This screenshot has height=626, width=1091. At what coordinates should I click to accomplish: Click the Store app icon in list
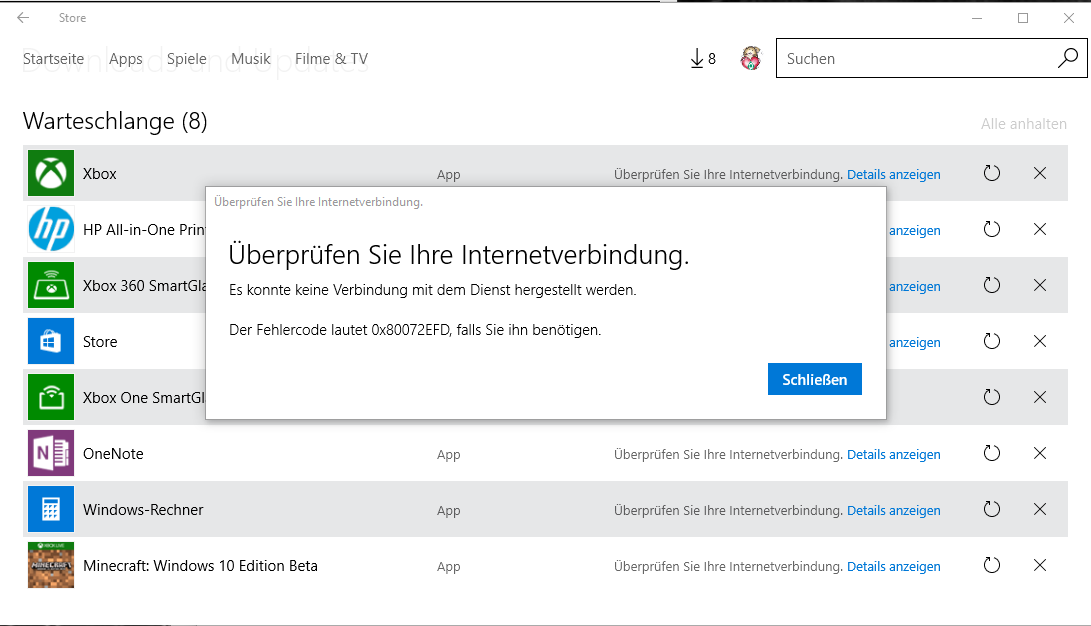(51, 341)
